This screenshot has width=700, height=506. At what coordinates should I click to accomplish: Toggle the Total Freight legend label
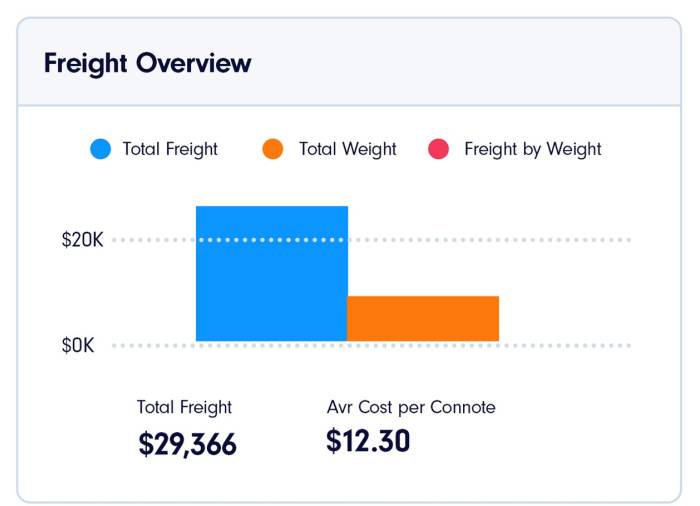[x=170, y=150]
